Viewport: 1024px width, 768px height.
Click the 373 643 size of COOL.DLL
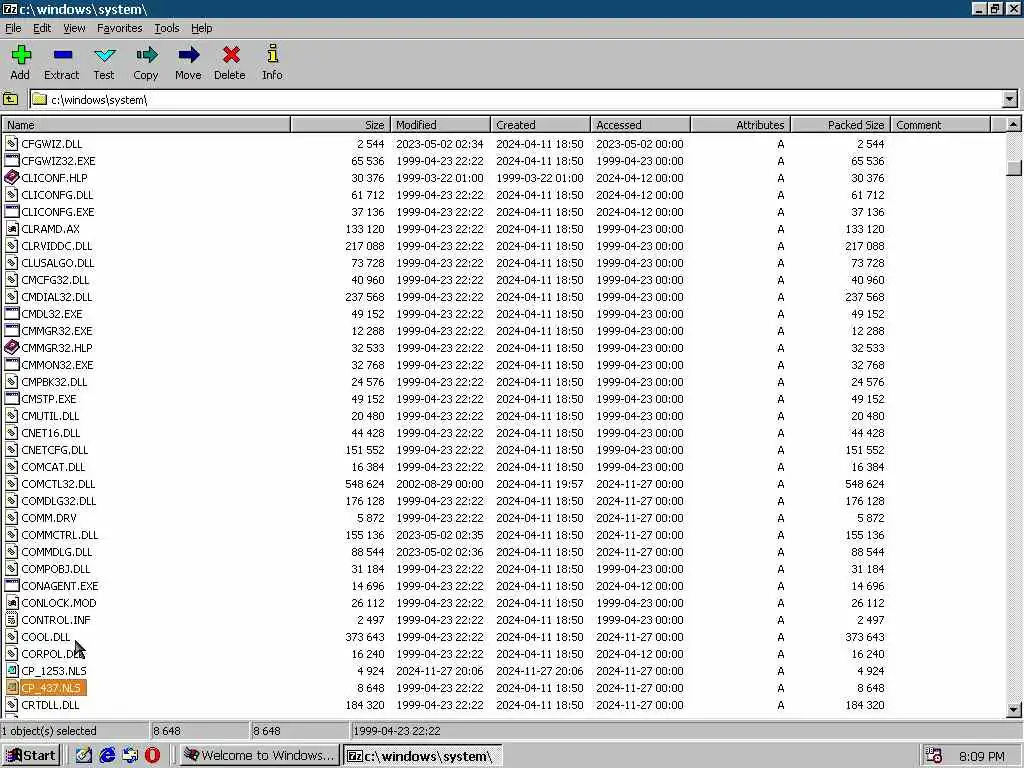pyautogui.click(x=364, y=637)
